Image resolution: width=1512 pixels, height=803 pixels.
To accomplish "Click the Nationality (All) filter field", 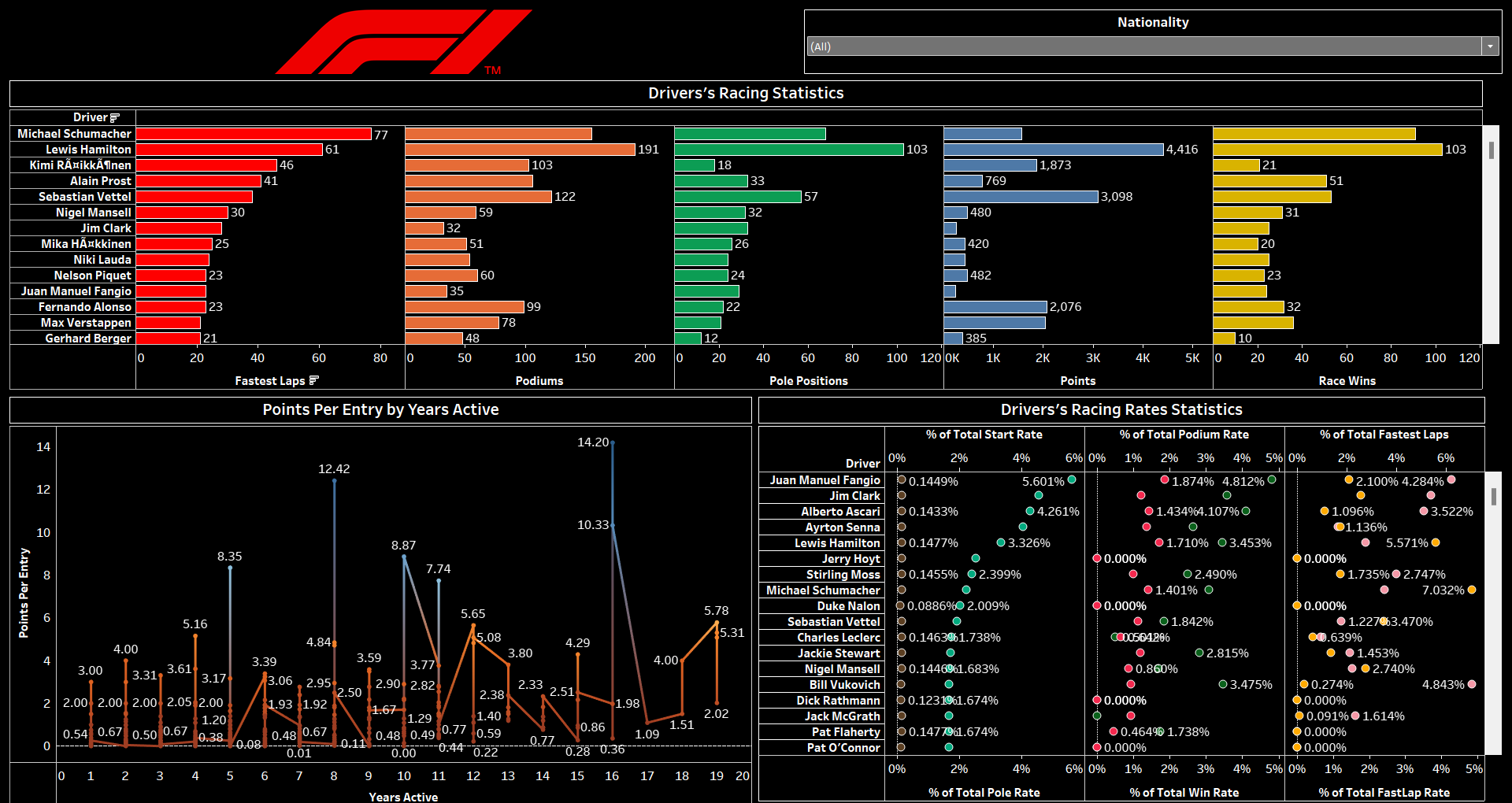I will [1143, 46].
